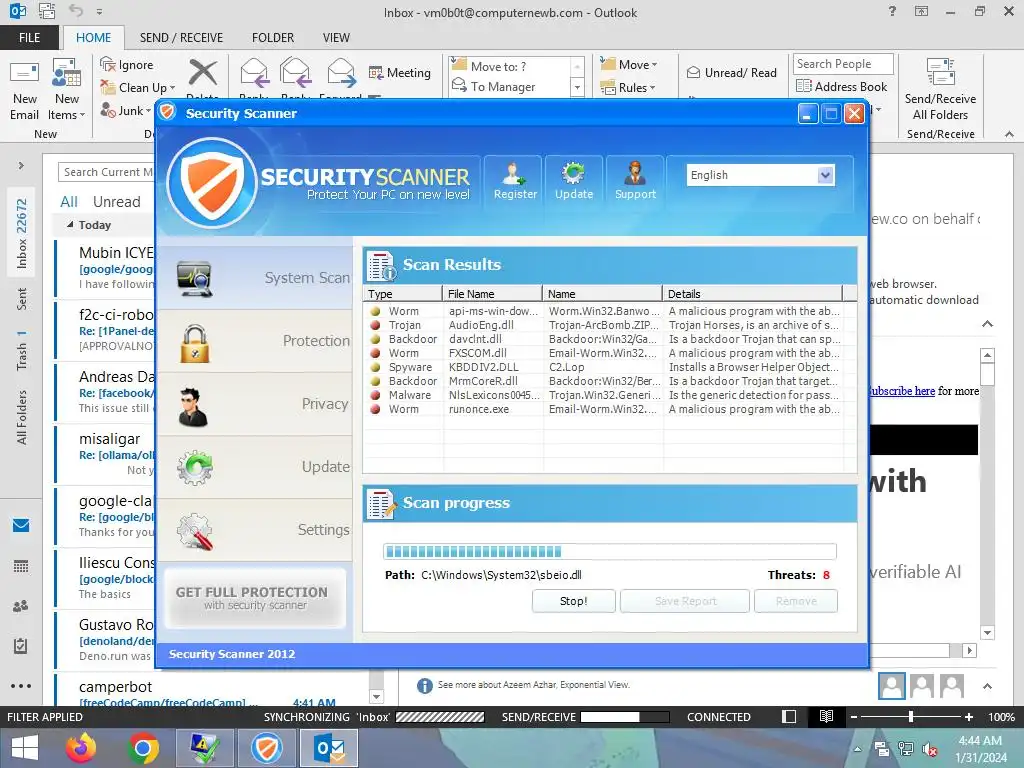Switch to the FOLDER tab in Outlook
This screenshot has height=768, width=1024.
[273, 37]
